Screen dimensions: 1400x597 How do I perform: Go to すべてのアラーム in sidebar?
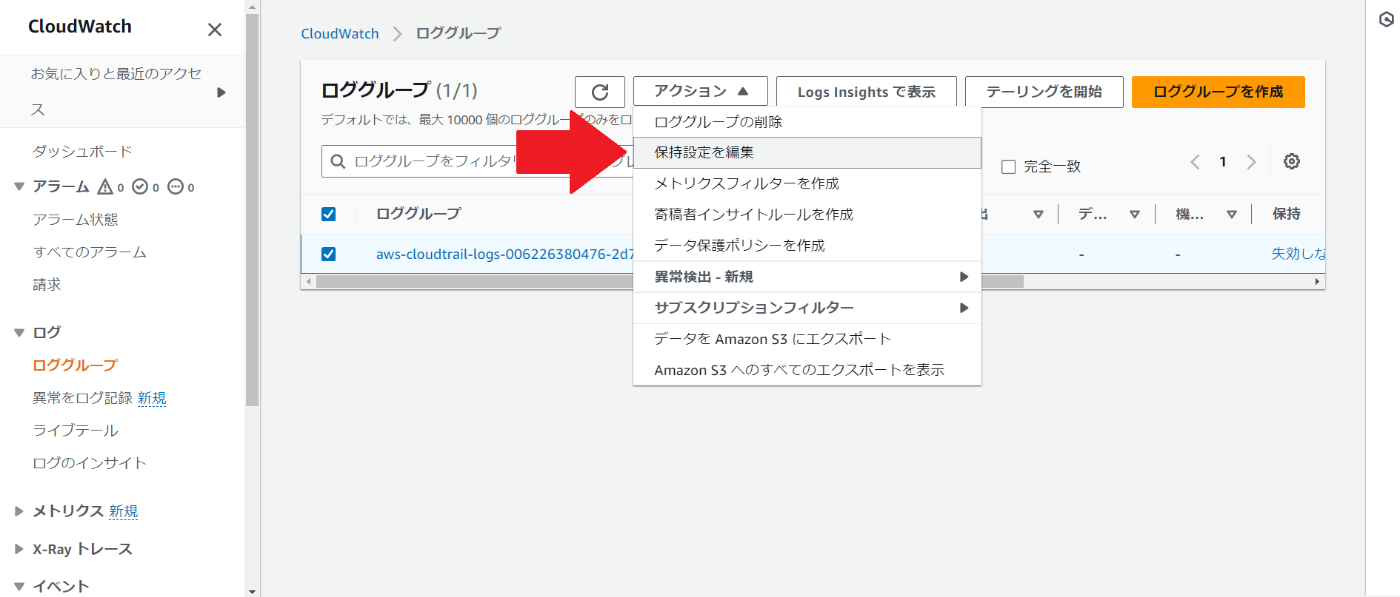coord(89,253)
